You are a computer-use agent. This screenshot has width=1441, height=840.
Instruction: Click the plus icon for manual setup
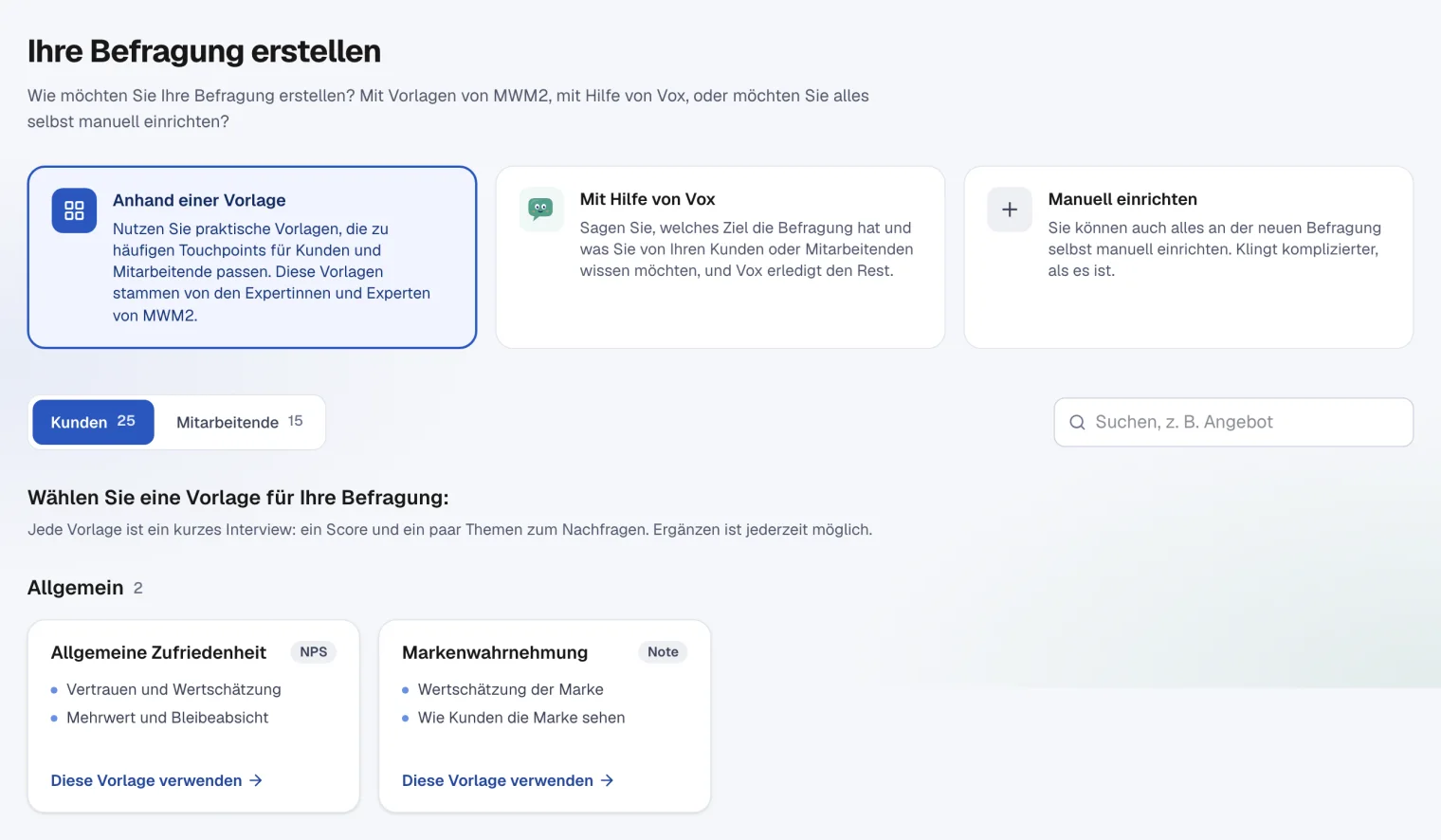1010,210
